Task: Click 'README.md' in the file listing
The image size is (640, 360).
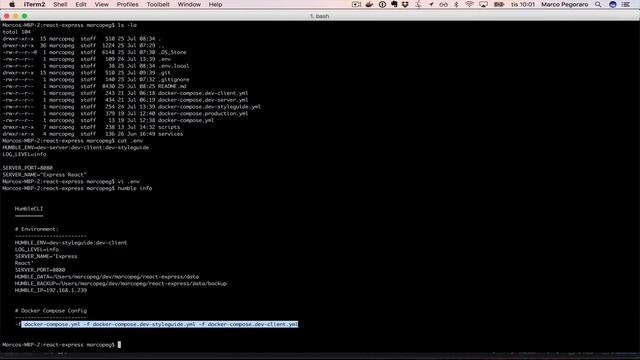Action: [172, 86]
